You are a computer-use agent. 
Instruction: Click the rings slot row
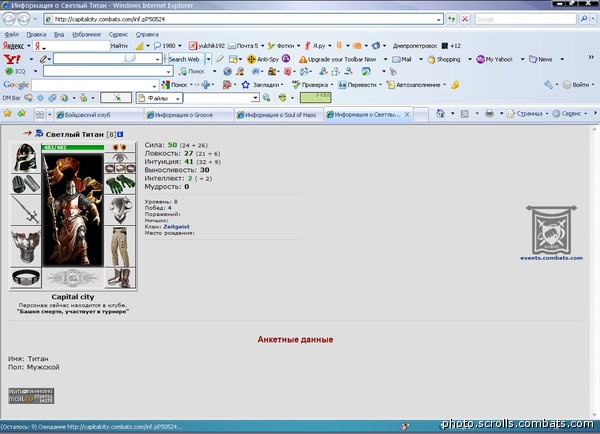tap(120, 168)
